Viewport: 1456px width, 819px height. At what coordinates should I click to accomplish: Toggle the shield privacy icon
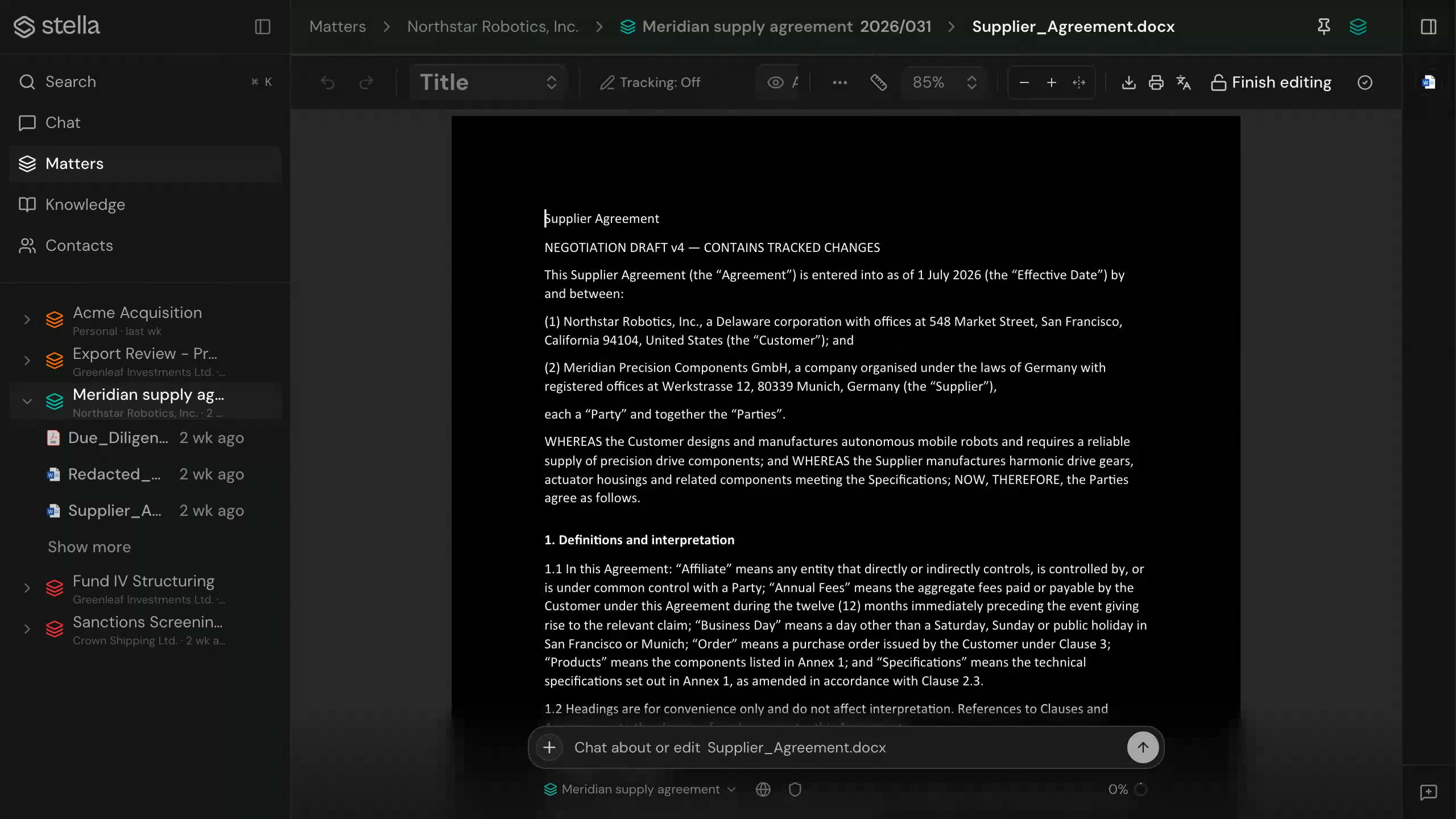pos(795,789)
